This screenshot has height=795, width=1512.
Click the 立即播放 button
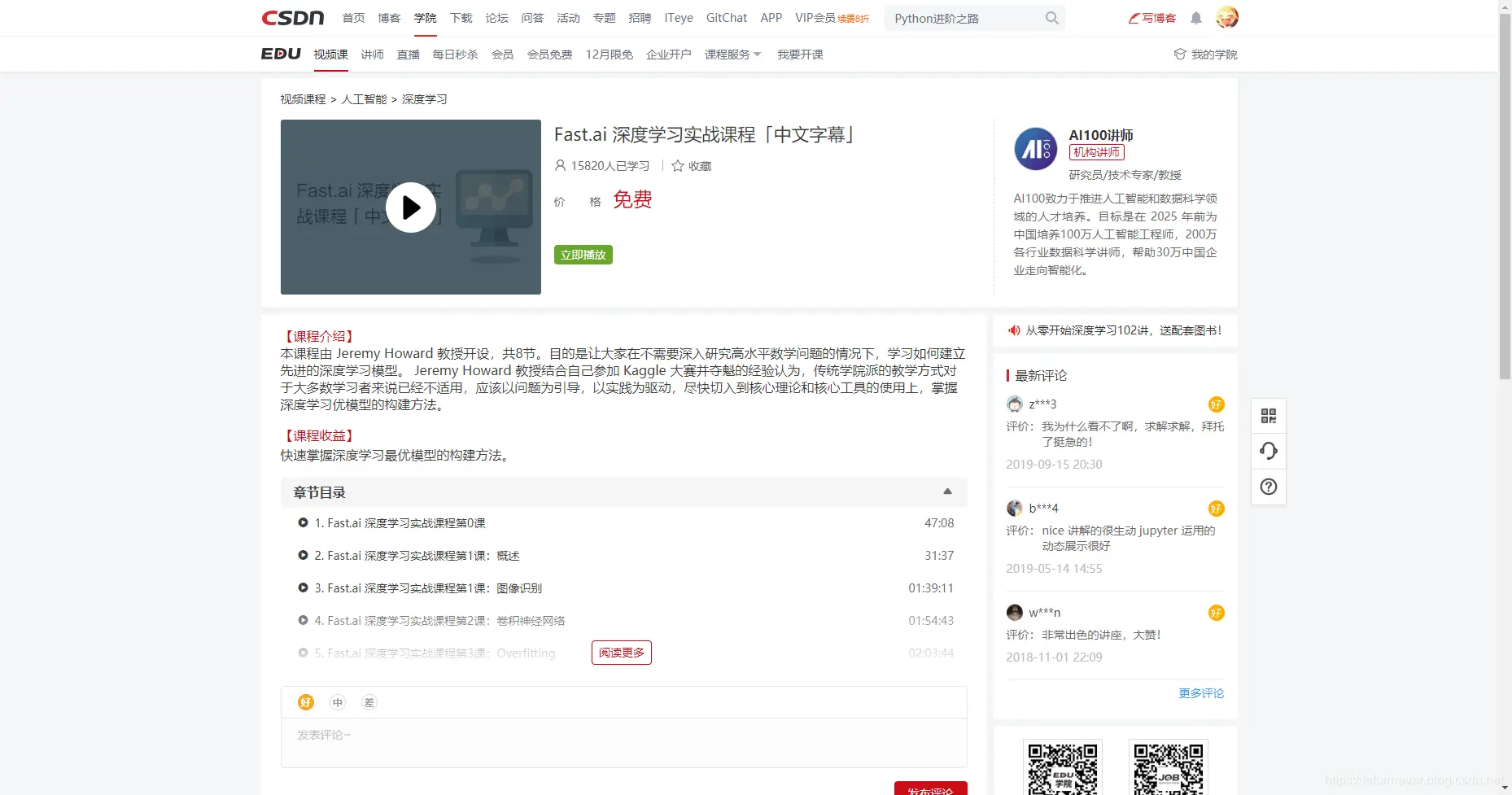[x=583, y=255]
